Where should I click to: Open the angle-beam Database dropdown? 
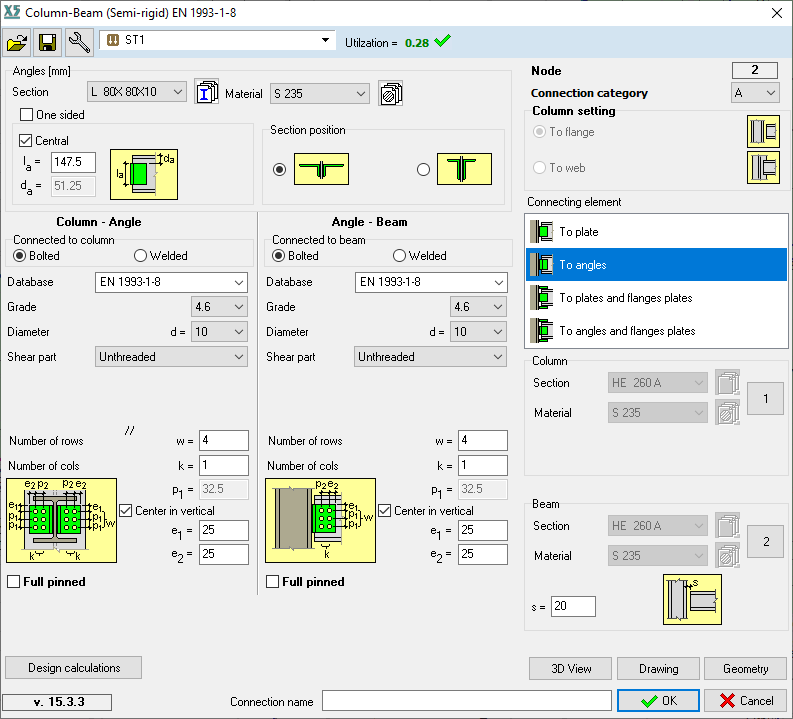point(431,282)
